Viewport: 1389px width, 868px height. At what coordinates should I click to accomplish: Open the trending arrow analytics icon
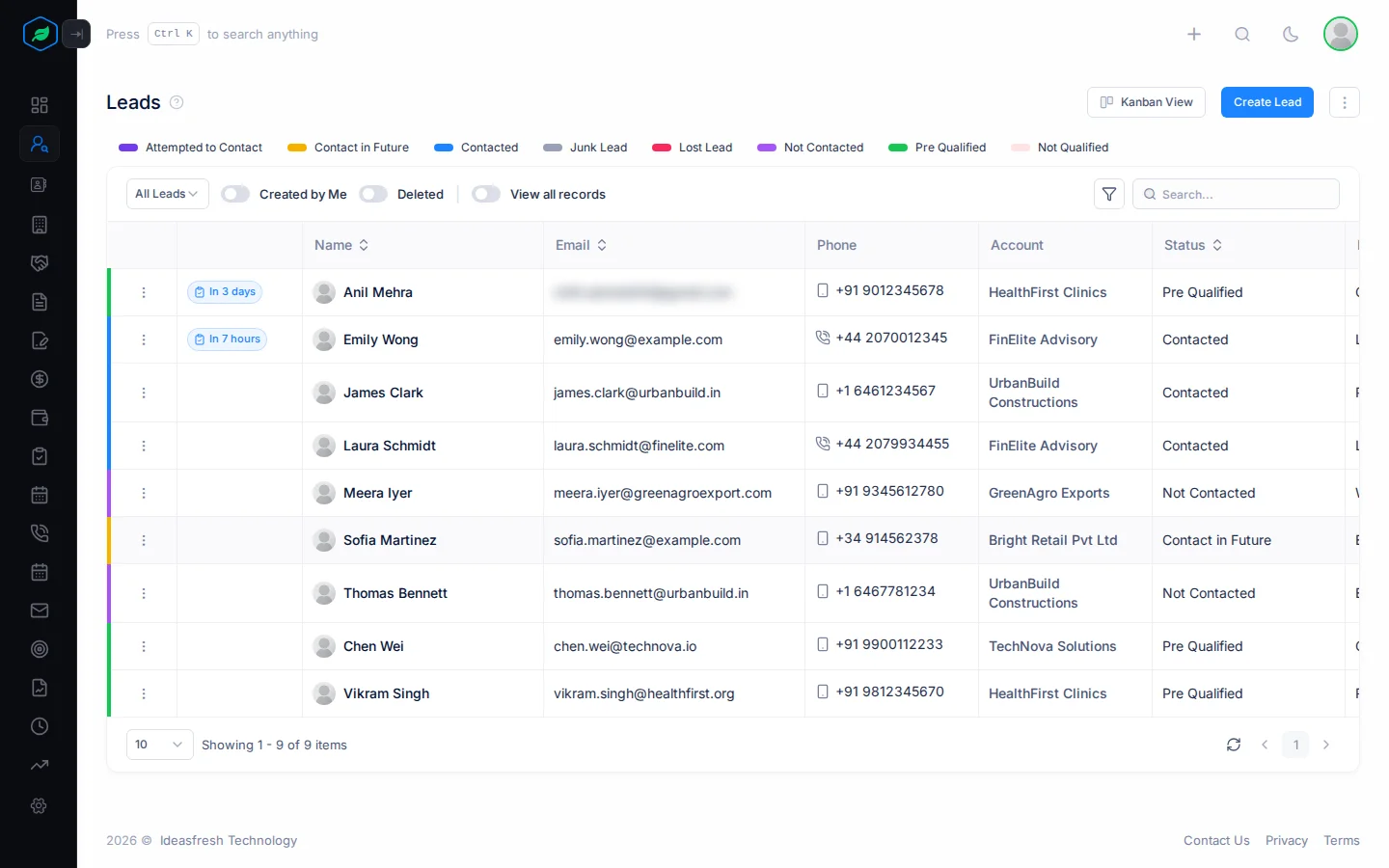tap(40, 765)
